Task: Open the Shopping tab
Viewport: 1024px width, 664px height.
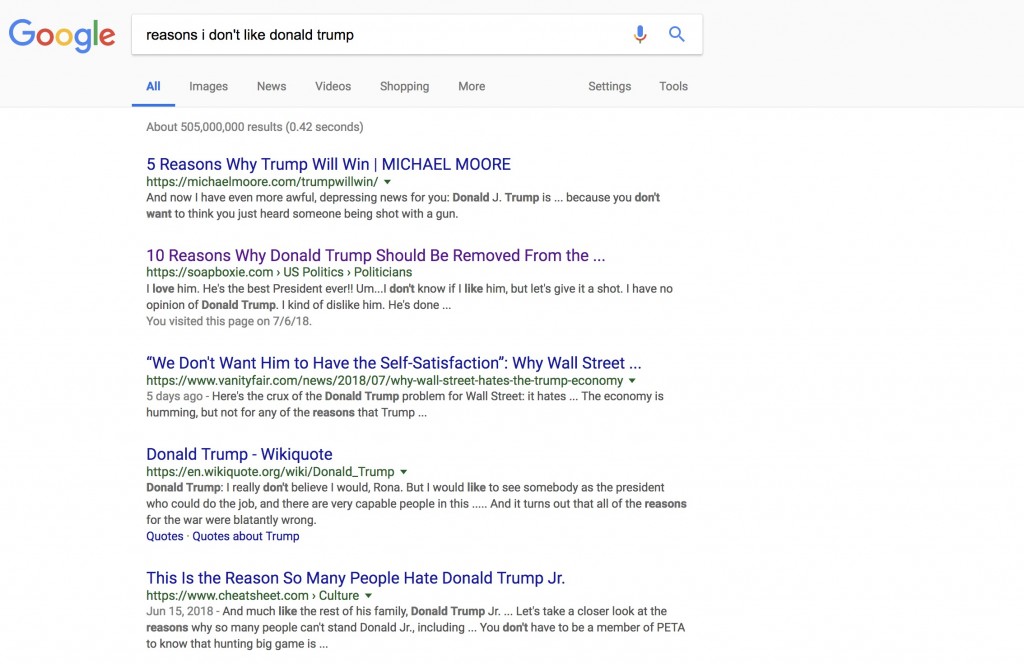Action: (x=404, y=86)
